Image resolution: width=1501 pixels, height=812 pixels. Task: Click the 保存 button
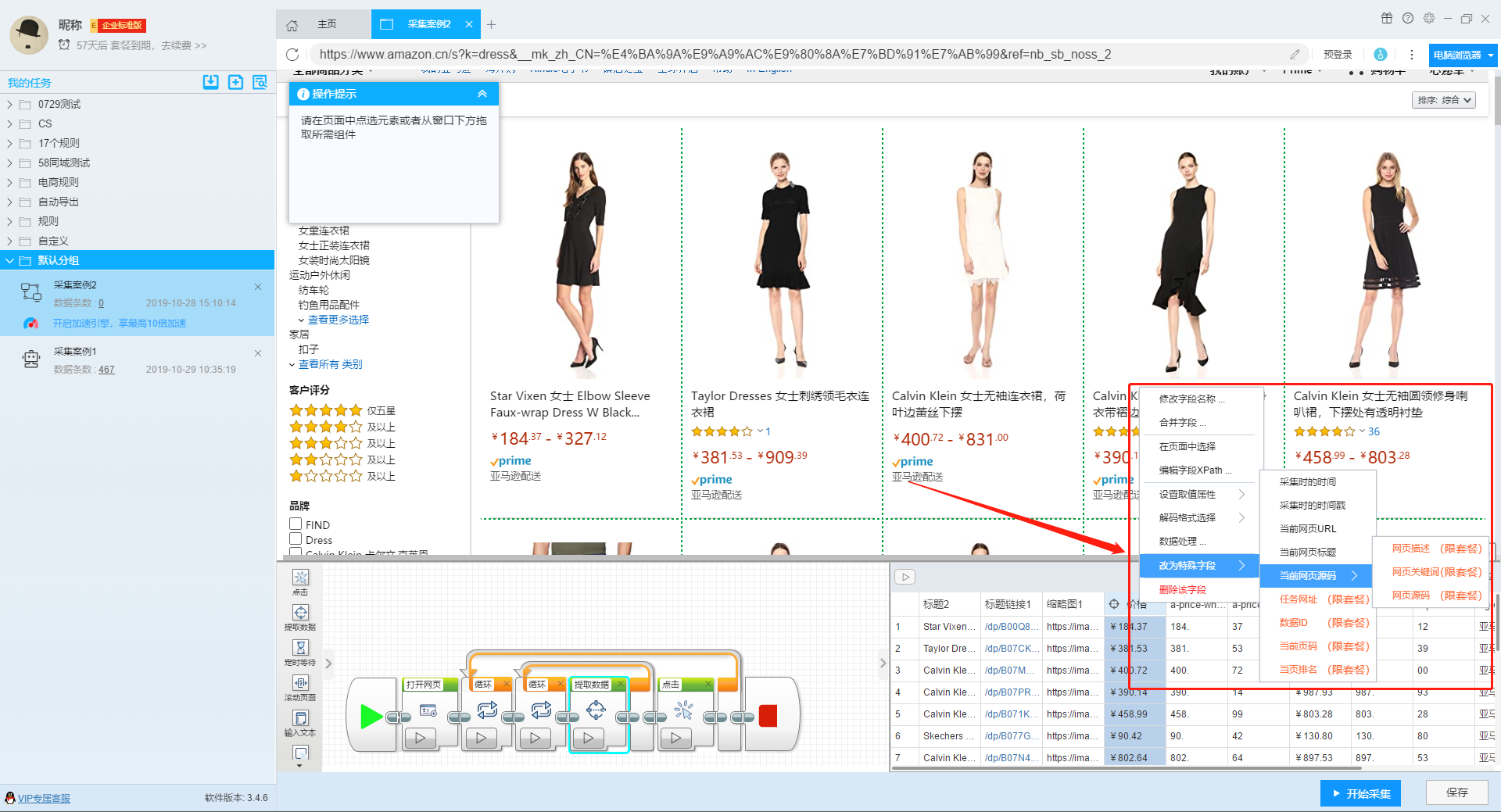[x=1456, y=792]
